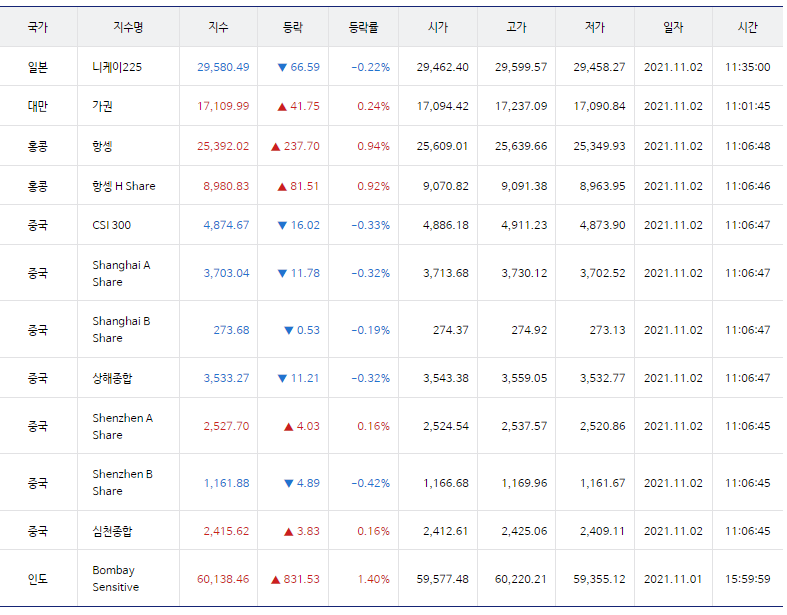The image size is (787, 615).
Task: Select the 대만 country cell
Action: [x=38, y=106]
